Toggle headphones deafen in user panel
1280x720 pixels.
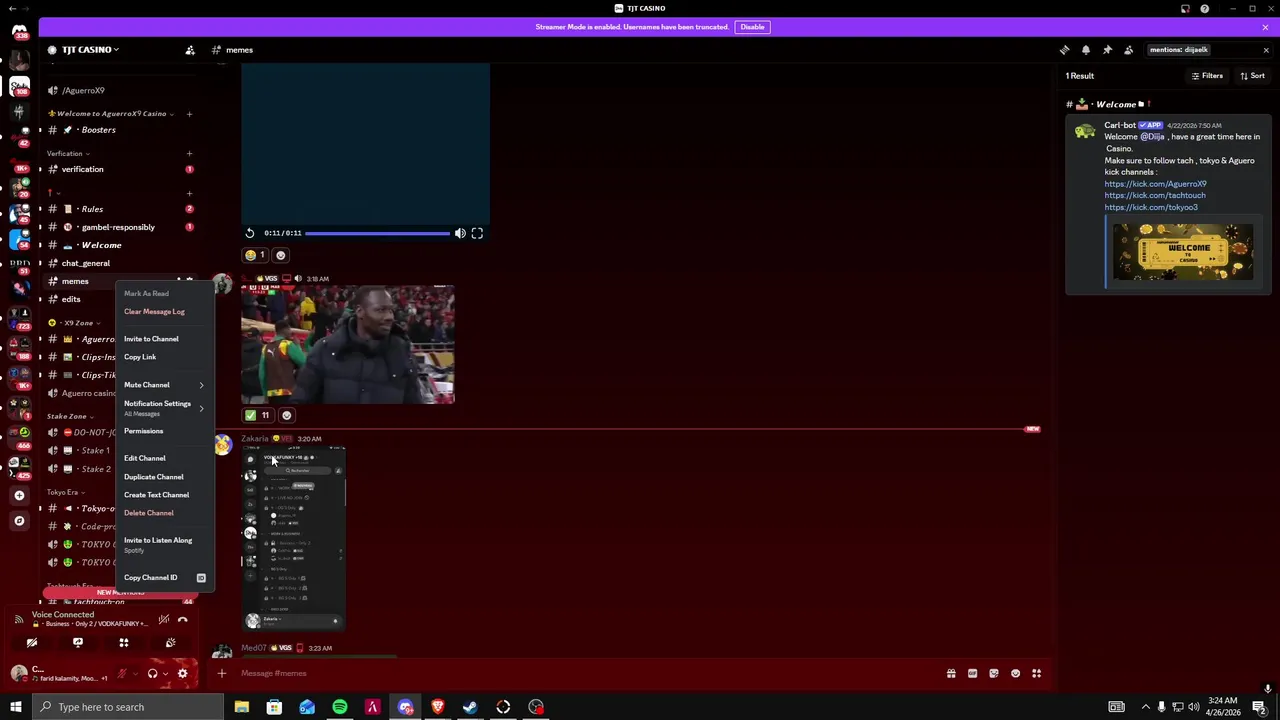(152, 674)
